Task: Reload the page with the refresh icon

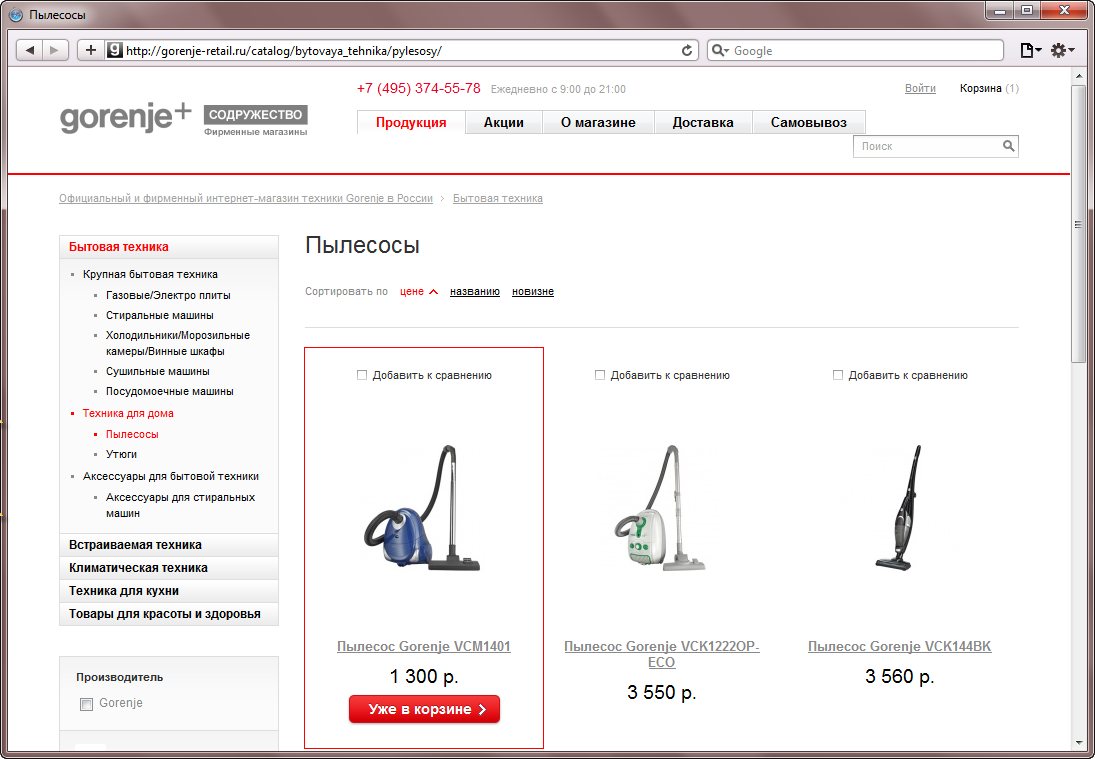Action: tap(687, 50)
